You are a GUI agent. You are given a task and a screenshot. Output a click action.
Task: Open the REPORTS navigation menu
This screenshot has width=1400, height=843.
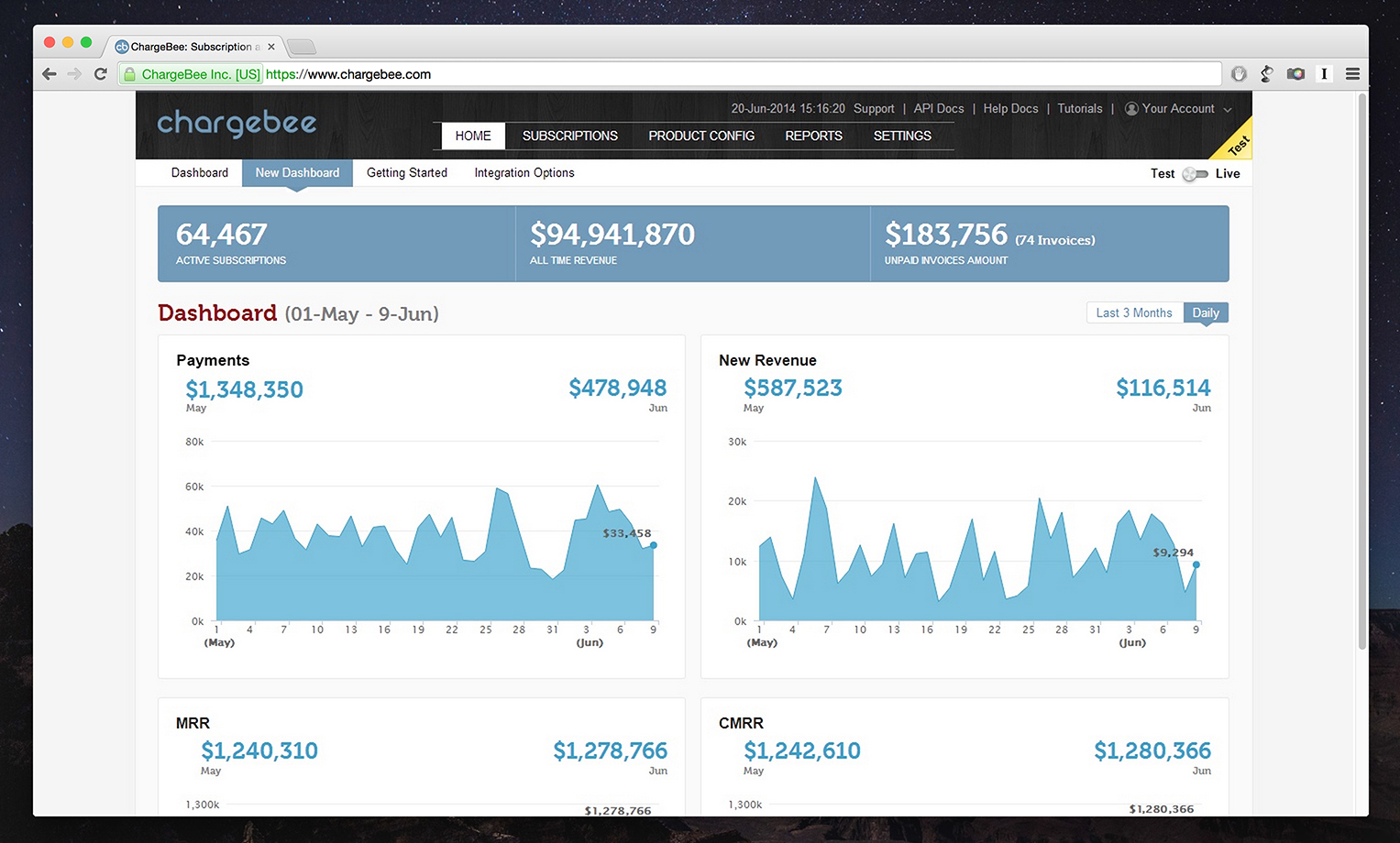click(x=813, y=136)
